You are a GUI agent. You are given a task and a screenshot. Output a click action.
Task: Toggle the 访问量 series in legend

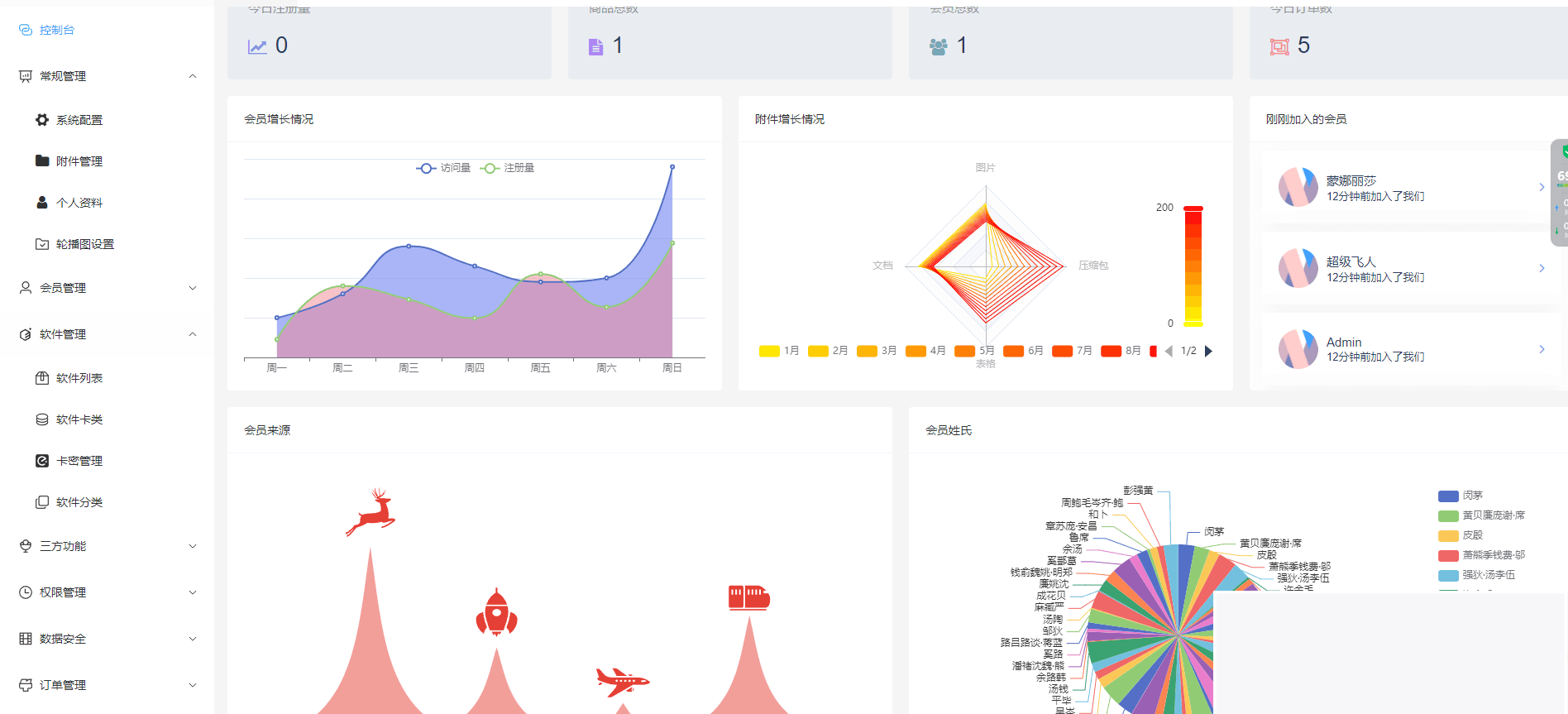(443, 168)
